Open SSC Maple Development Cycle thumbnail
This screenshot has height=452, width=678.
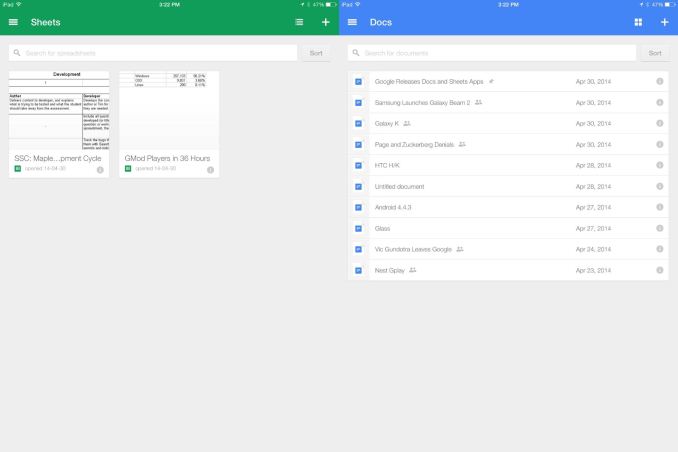pyautogui.click(x=59, y=111)
